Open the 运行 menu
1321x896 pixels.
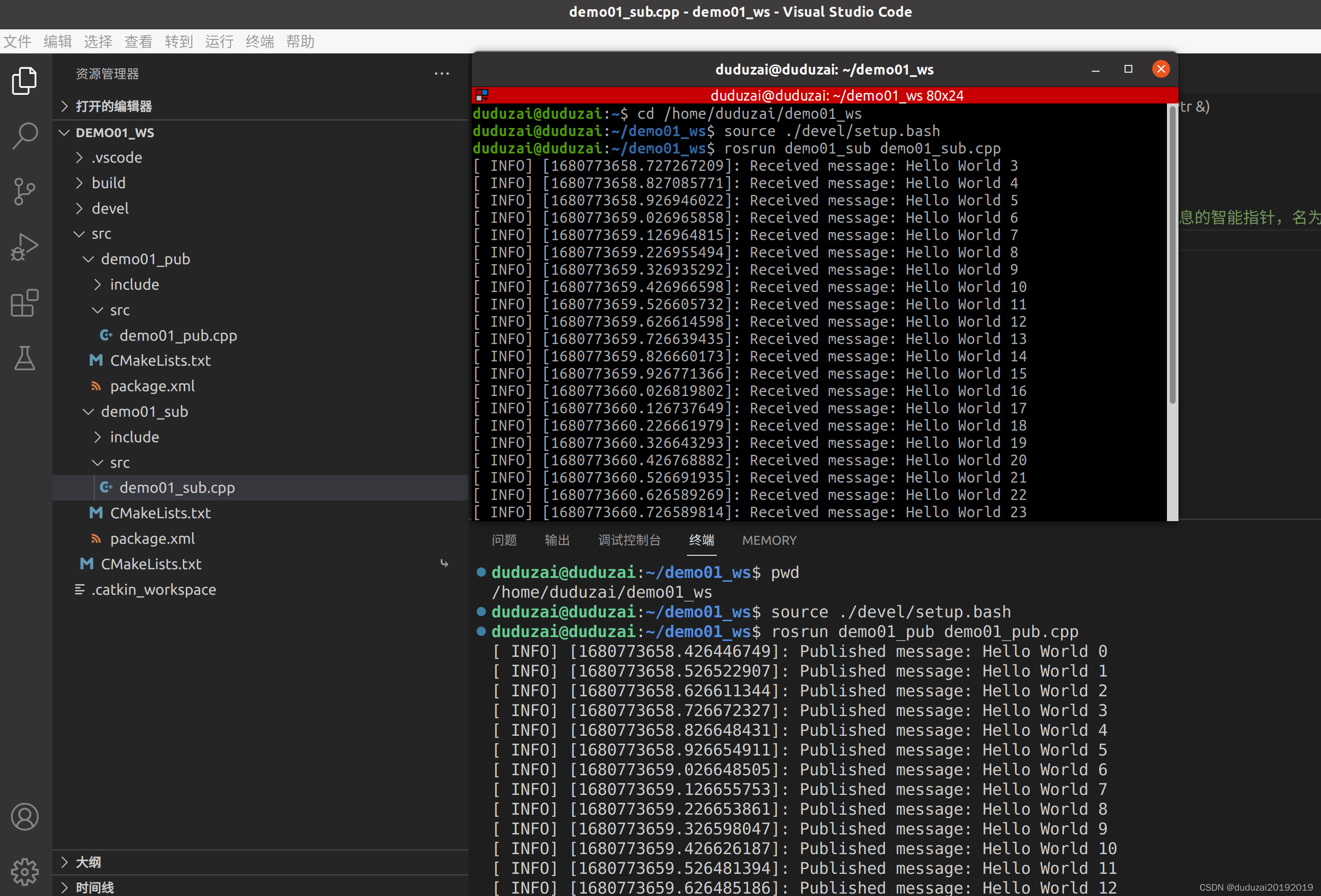tap(220, 41)
